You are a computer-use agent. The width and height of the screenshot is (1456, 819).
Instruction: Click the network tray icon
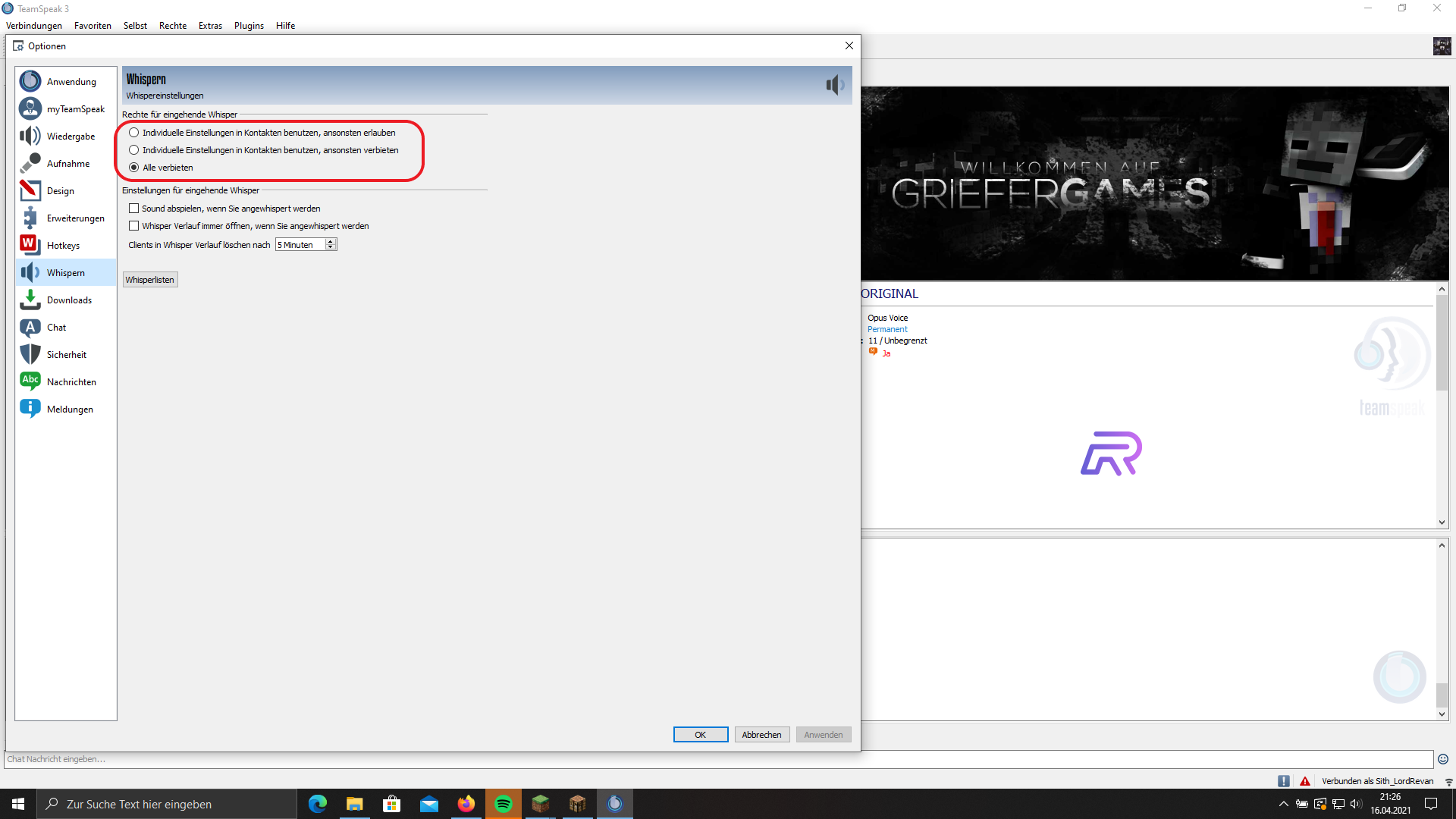1338,804
